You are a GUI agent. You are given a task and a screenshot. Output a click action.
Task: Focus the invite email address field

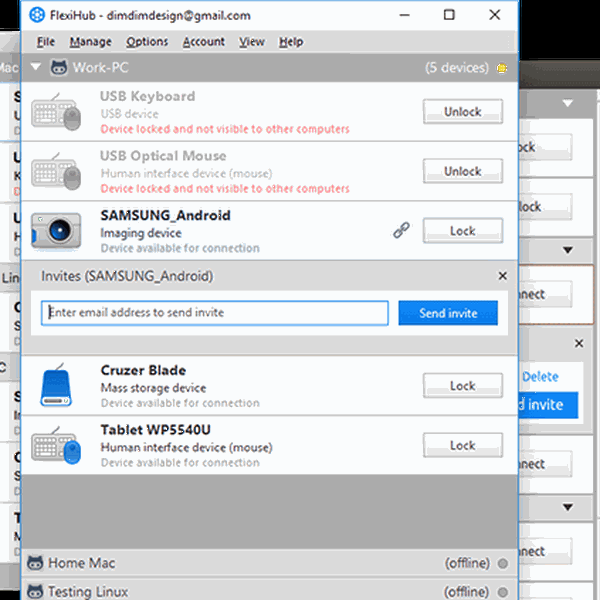pos(214,313)
